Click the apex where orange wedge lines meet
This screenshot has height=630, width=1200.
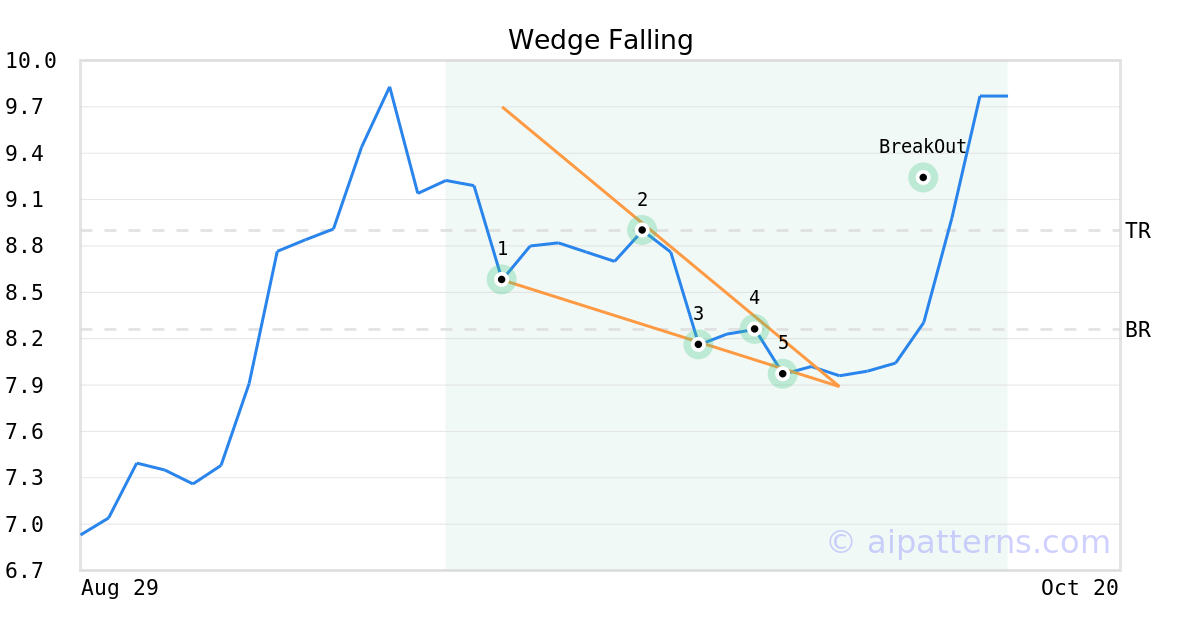coord(838,386)
